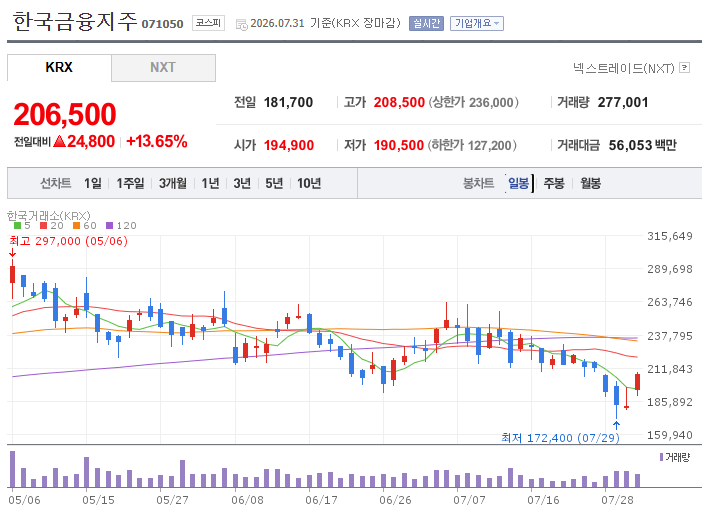Select the 3개월 line chart period

tap(173, 183)
